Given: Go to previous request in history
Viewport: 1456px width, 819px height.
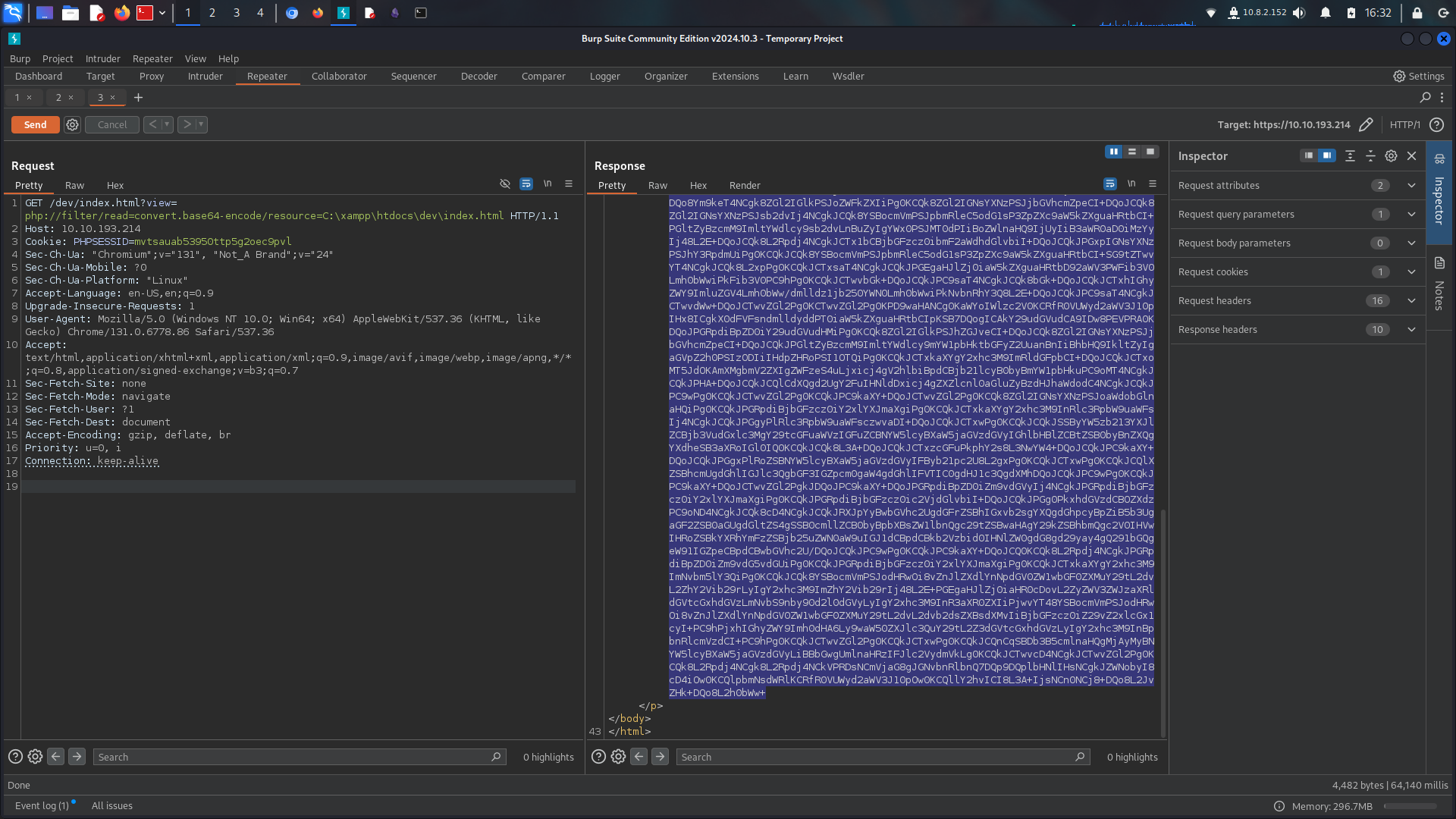Looking at the screenshot, I should pyautogui.click(x=152, y=124).
